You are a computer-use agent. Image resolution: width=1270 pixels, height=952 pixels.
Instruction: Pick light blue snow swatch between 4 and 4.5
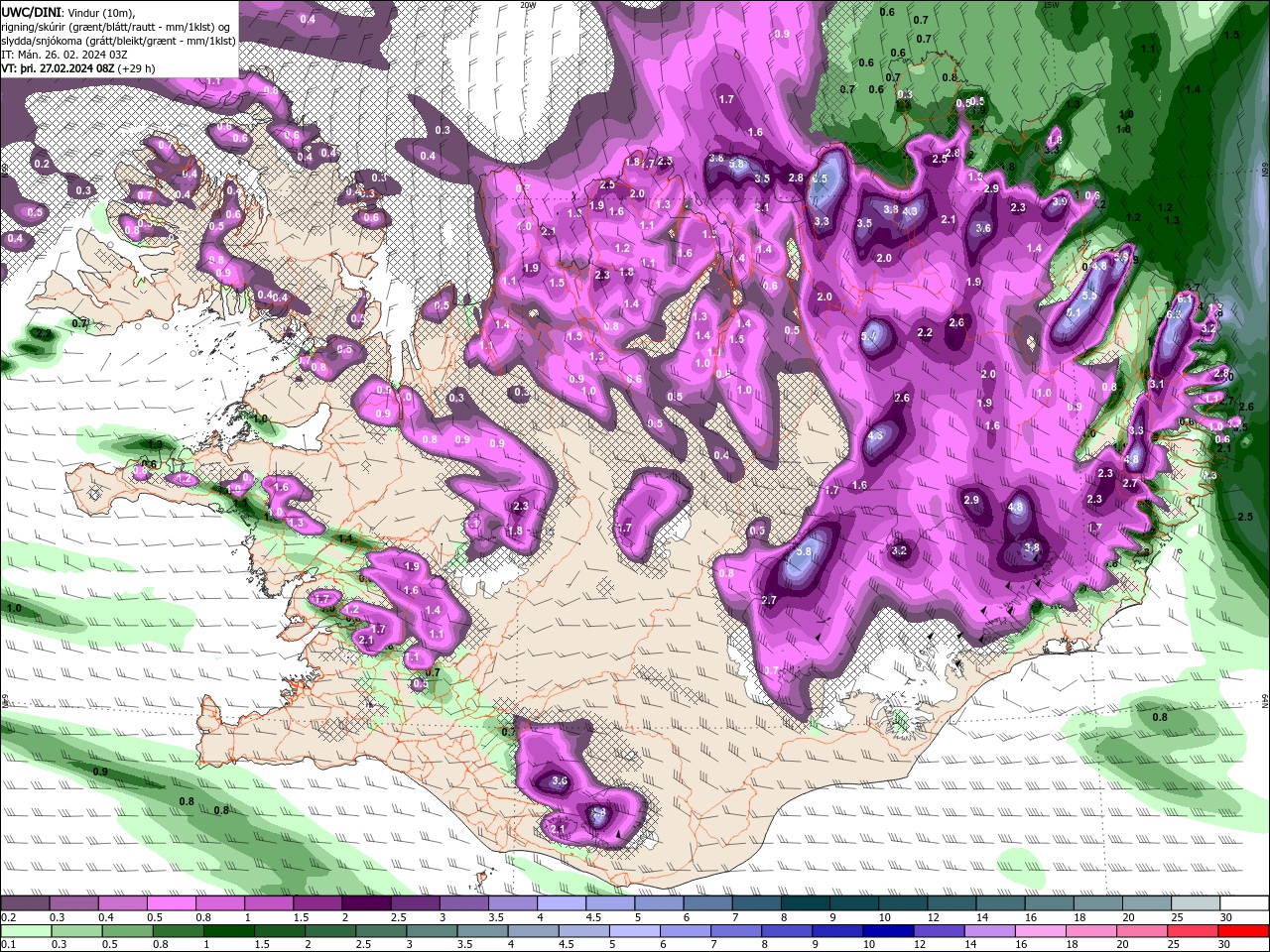tap(562, 903)
